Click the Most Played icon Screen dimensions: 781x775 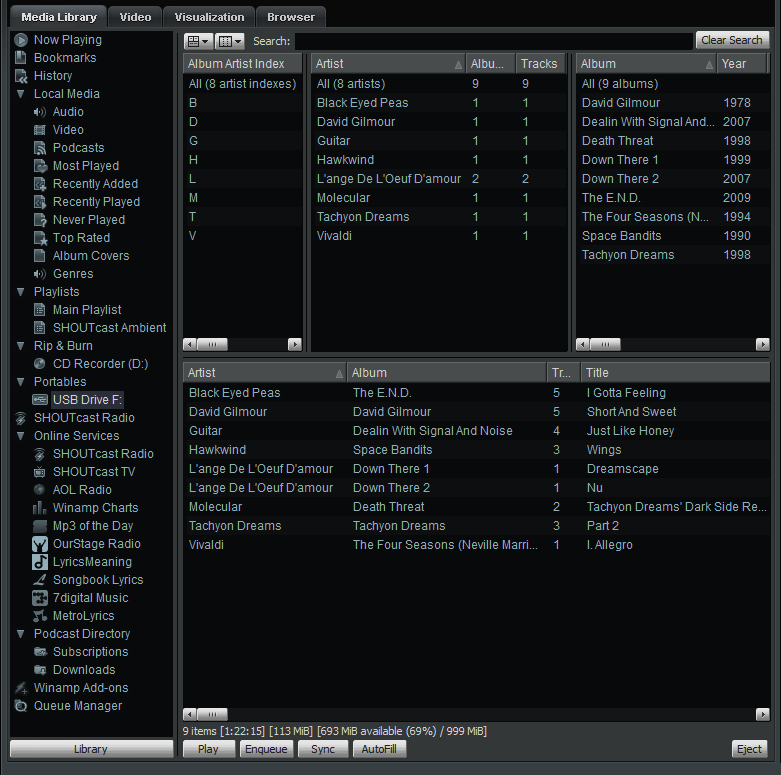[40, 166]
